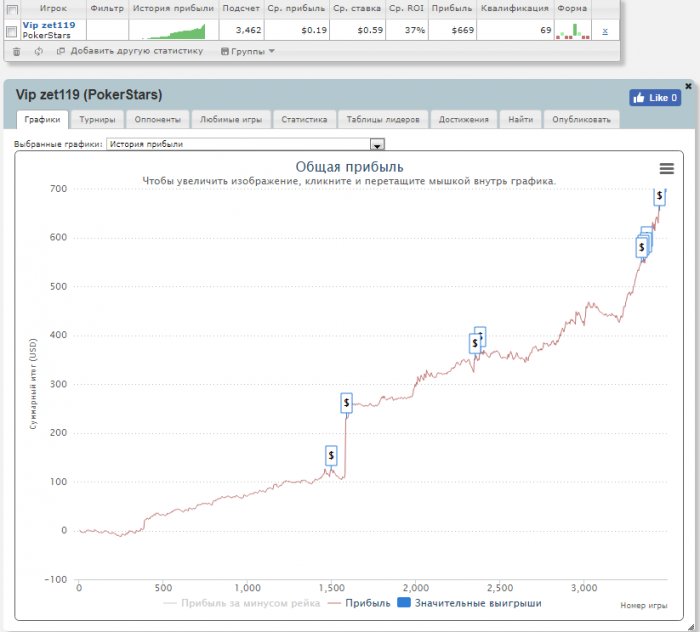Tick the Vip zet119 row checkbox
Viewport: 700px width, 632px height.
pos(12,30)
